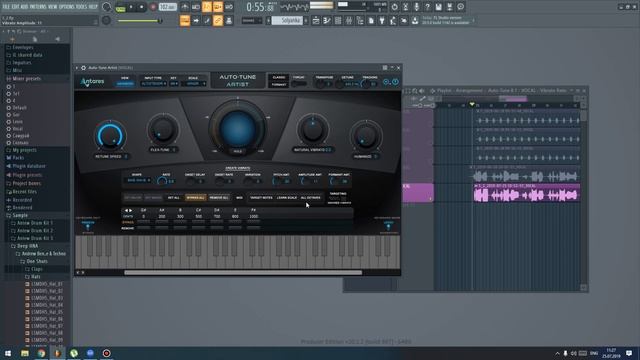The width and height of the screenshot is (640, 360).
Task: Open the vibrato Shape dropdown
Action: 138,180
